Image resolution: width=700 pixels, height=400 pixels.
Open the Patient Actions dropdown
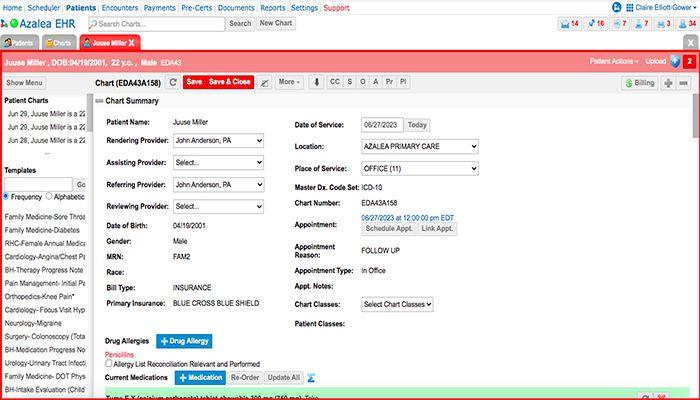click(614, 62)
